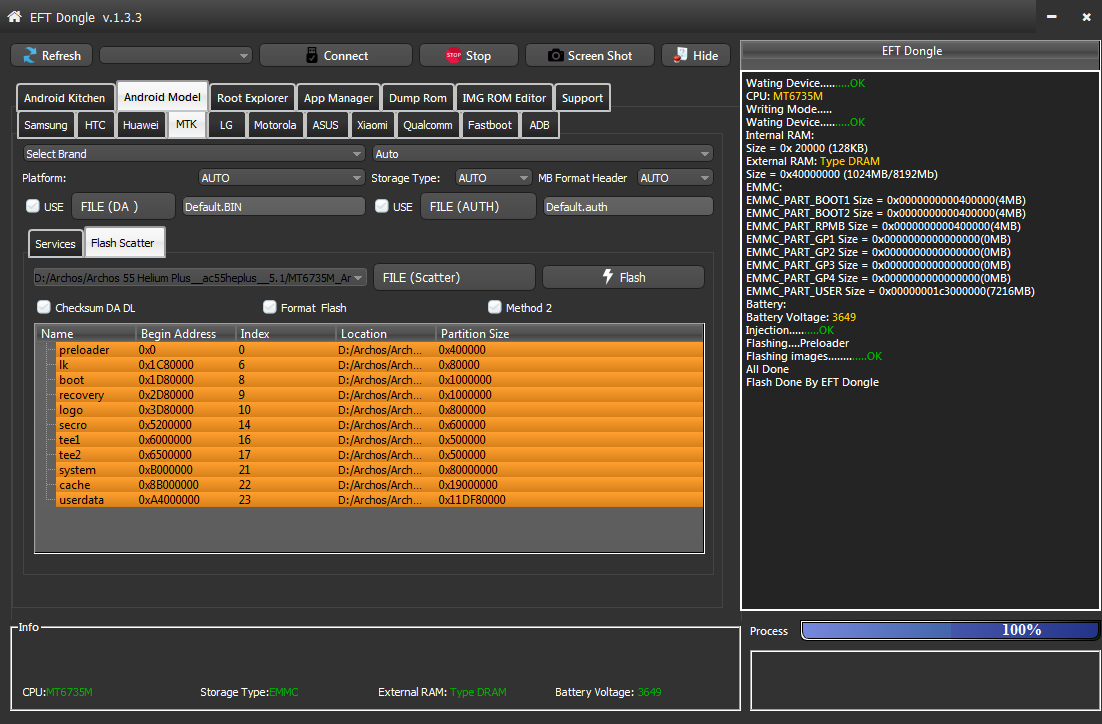Switch to Android Kitchen tab
The height and width of the screenshot is (724, 1102).
(65, 98)
